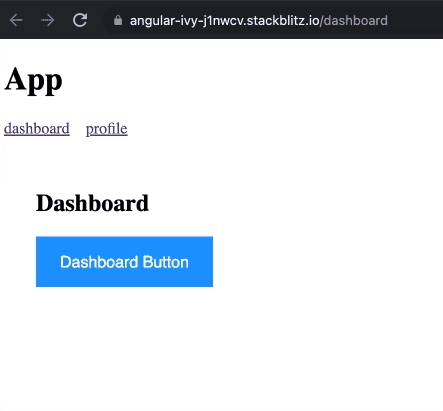This screenshot has height=411, width=443.
Task: Switch to the dashboard route
Action: click(x=37, y=129)
